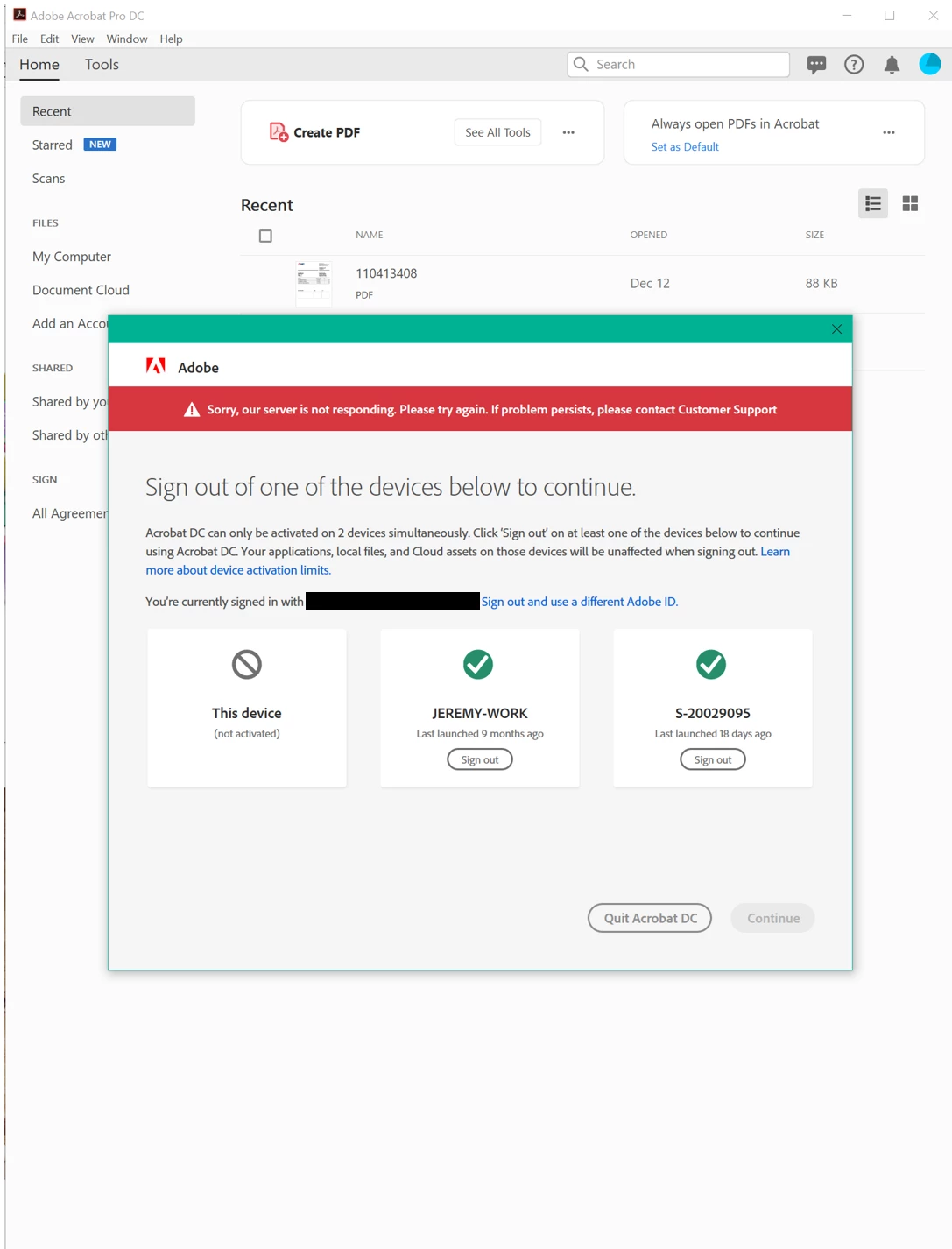This screenshot has height=1249, width=952.
Task: Click Quit Acrobat DC button
Action: (650, 918)
